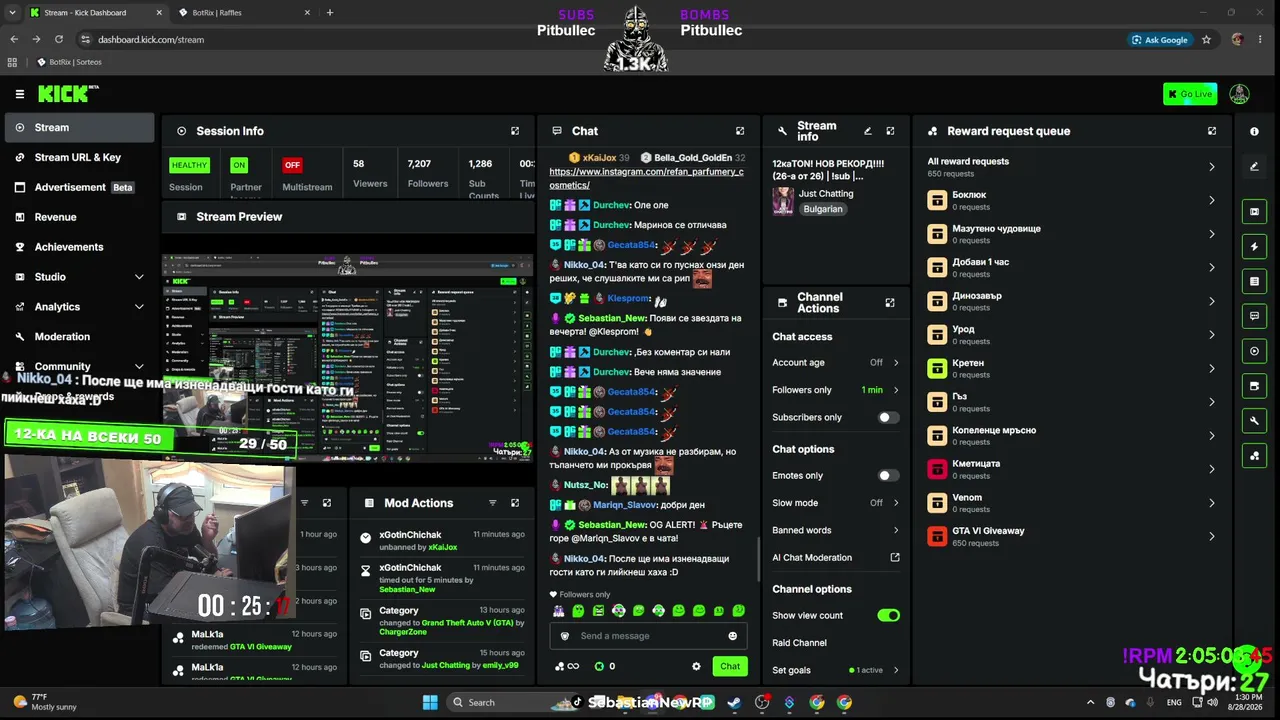Open AI Chat Moderation external link icon
This screenshot has width=1280, height=720.
895,558
